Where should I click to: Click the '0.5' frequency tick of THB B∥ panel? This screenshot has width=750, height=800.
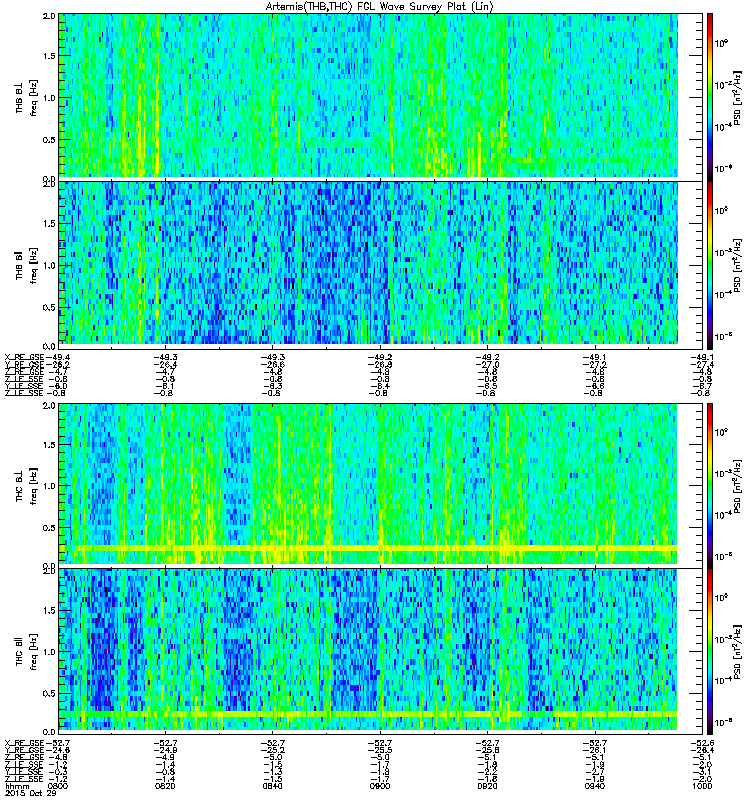[49, 307]
